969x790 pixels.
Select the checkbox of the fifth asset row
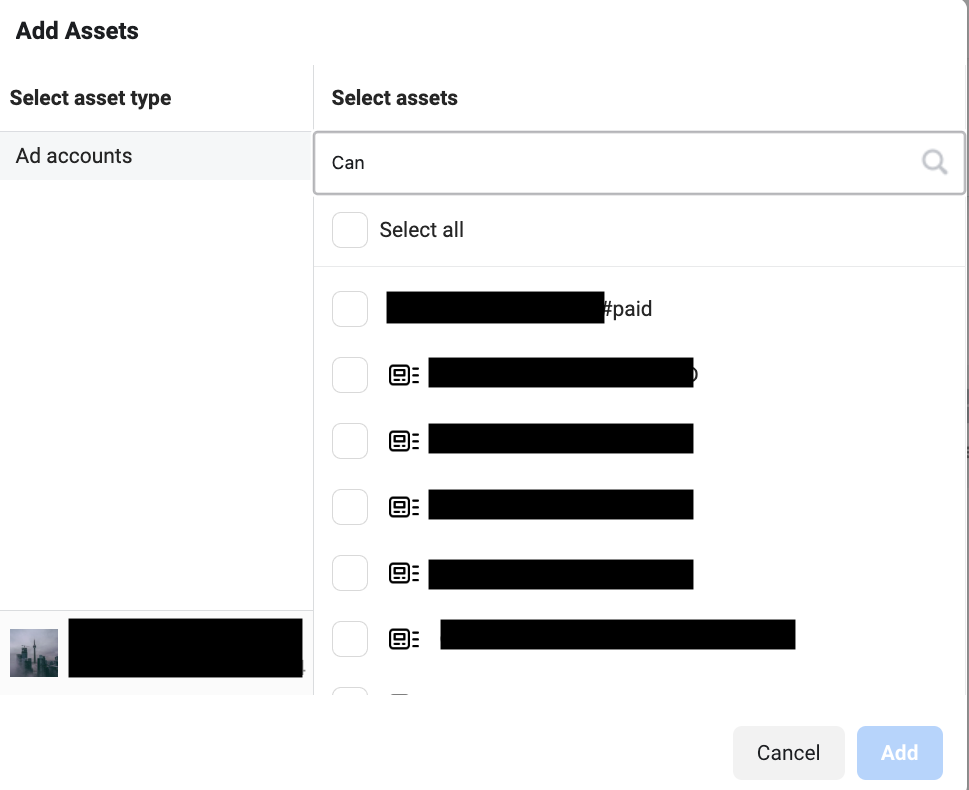(350, 573)
